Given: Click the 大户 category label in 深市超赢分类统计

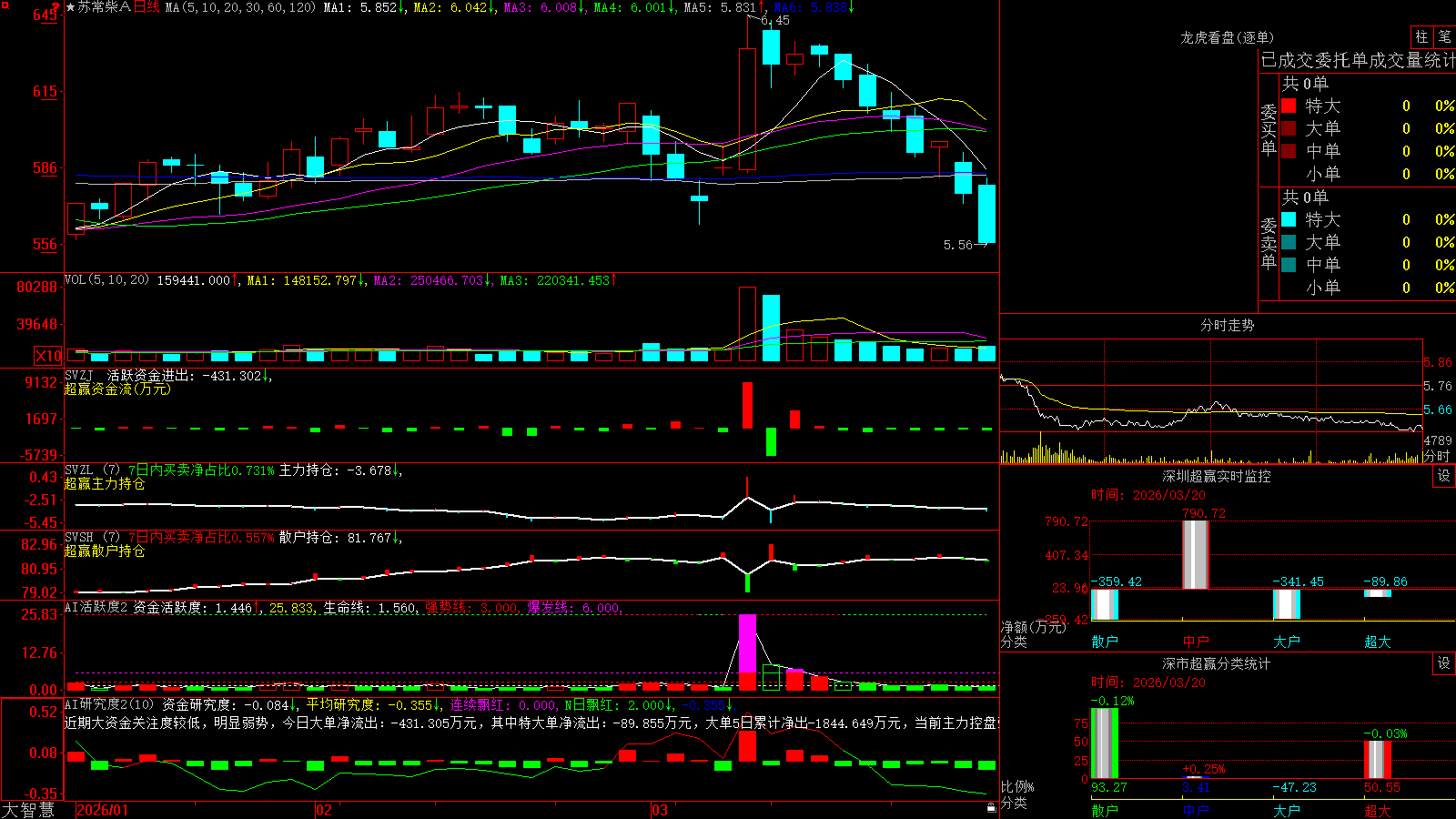Looking at the screenshot, I should point(1287,810).
